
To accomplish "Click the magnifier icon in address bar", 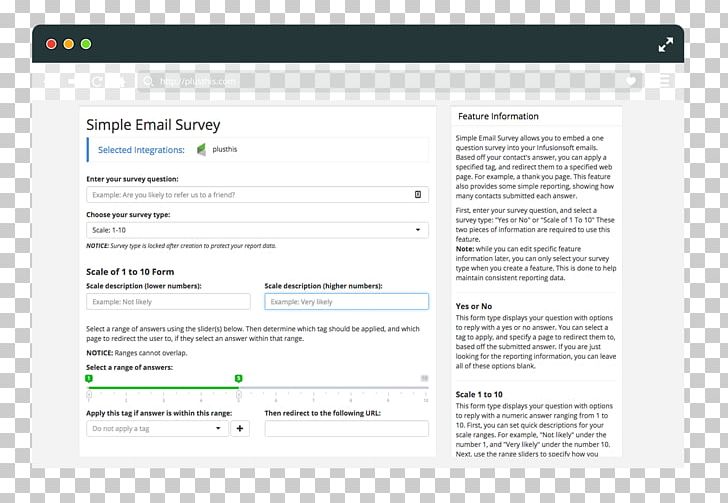I will click(147, 82).
